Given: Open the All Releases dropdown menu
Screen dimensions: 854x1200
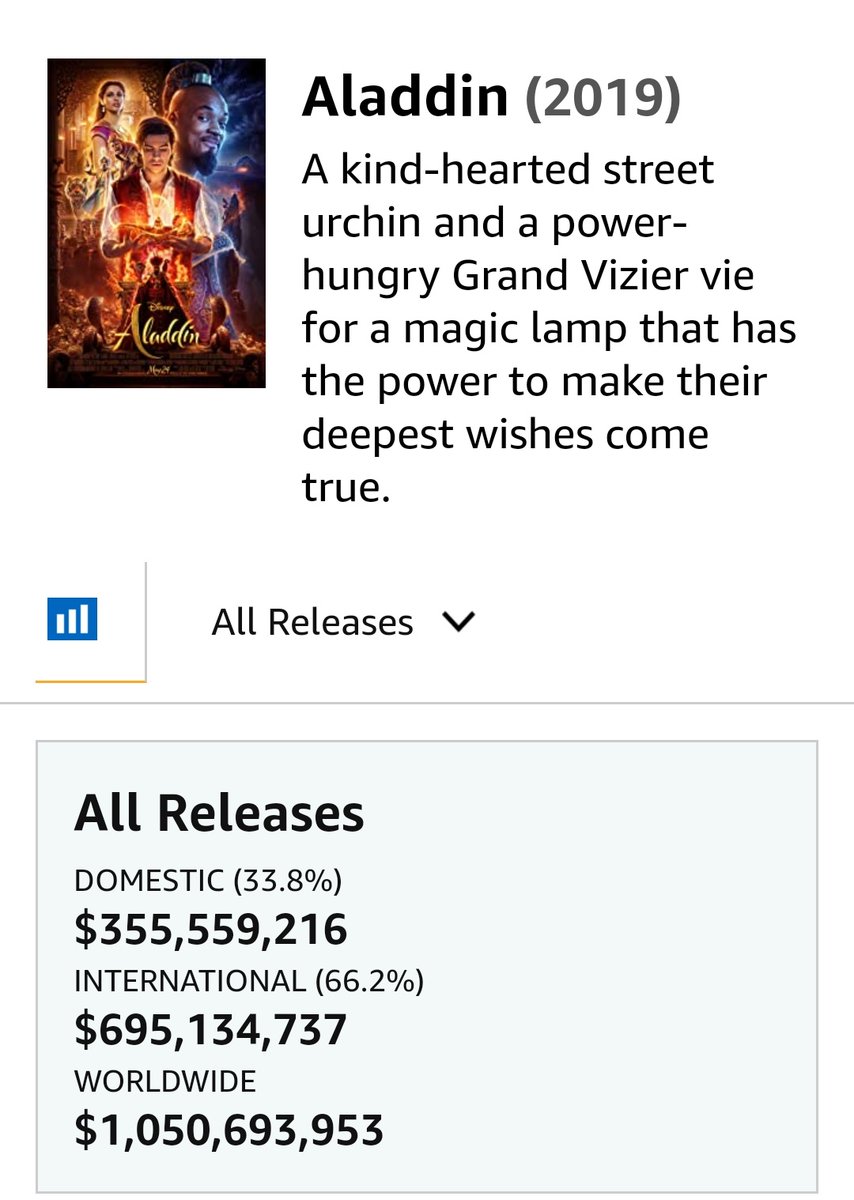Looking at the screenshot, I should pos(343,622).
